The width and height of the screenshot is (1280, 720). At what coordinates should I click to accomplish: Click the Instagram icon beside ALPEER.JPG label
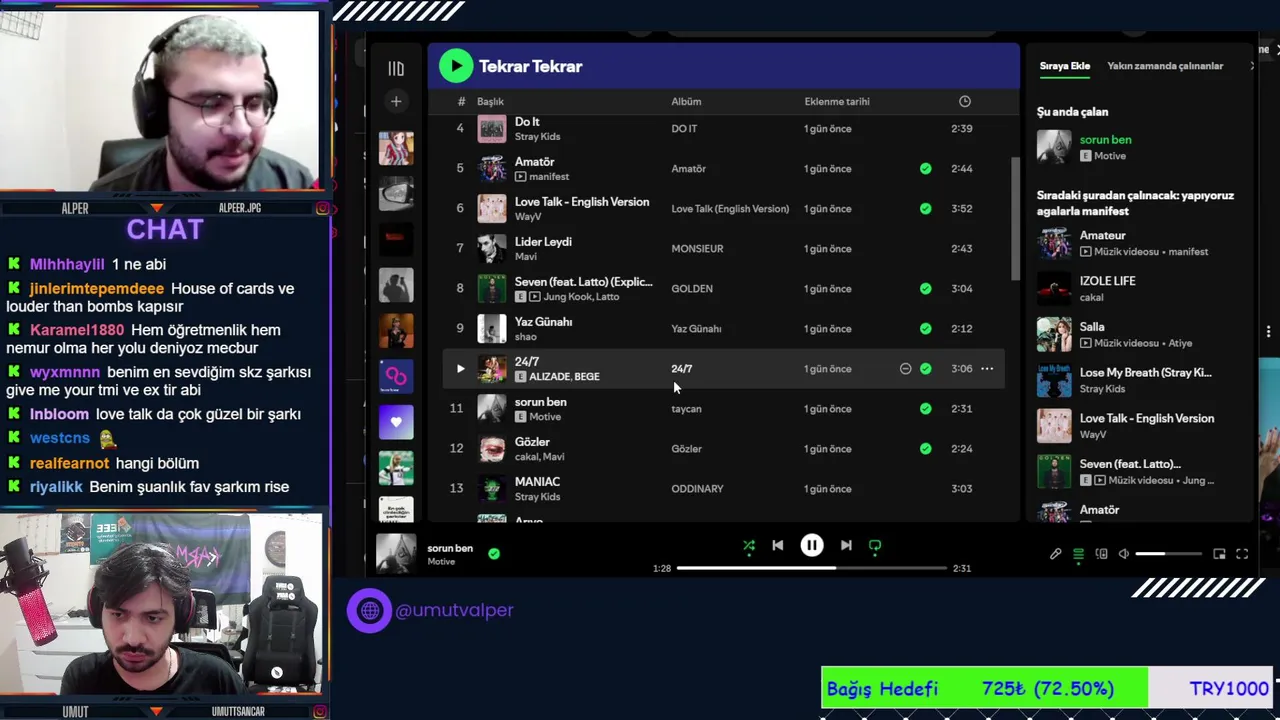(323, 208)
